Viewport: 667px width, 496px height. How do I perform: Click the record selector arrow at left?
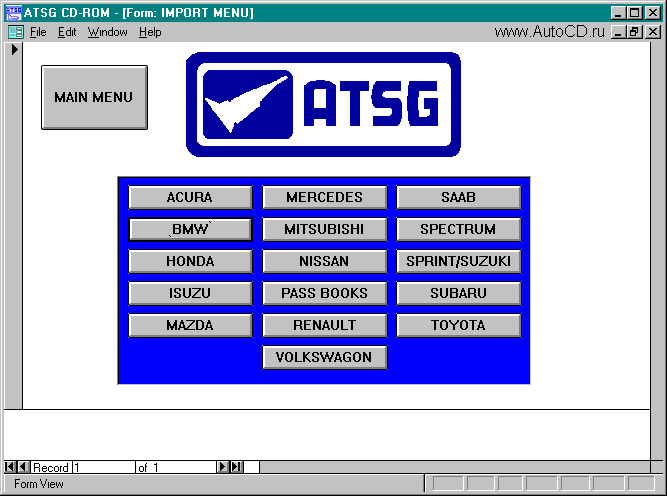pyautogui.click(x=14, y=50)
